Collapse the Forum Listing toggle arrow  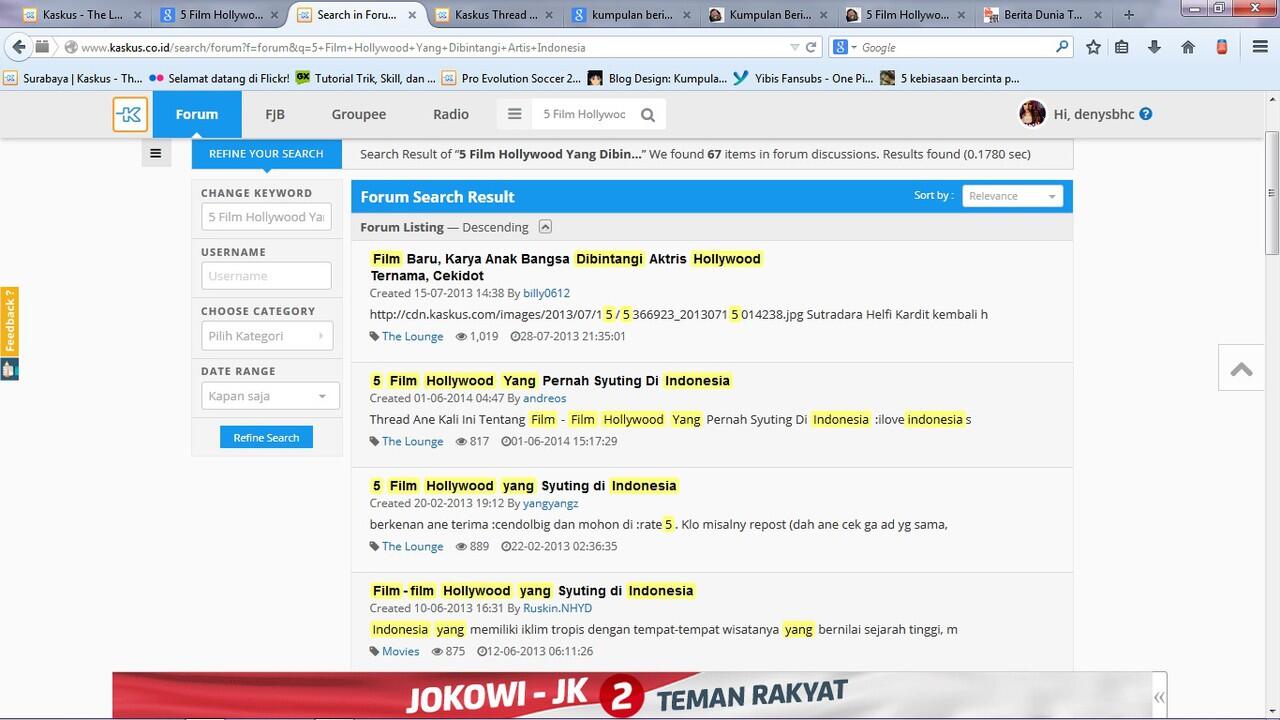tap(545, 227)
